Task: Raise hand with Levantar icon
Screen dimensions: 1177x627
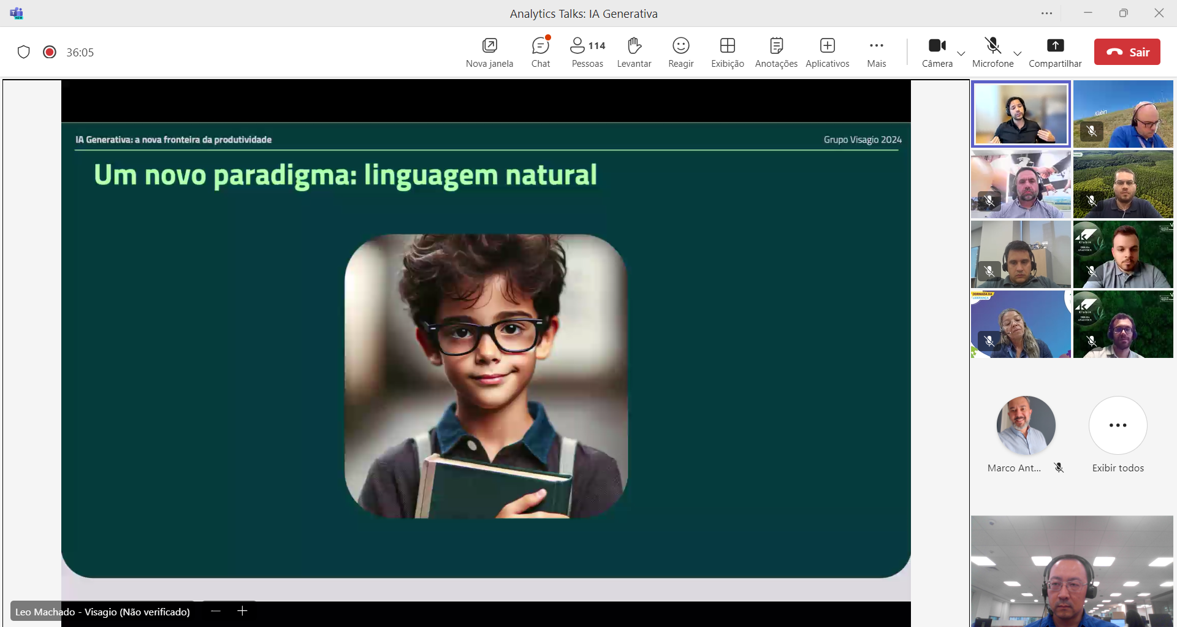Action: click(x=634, y=52)
